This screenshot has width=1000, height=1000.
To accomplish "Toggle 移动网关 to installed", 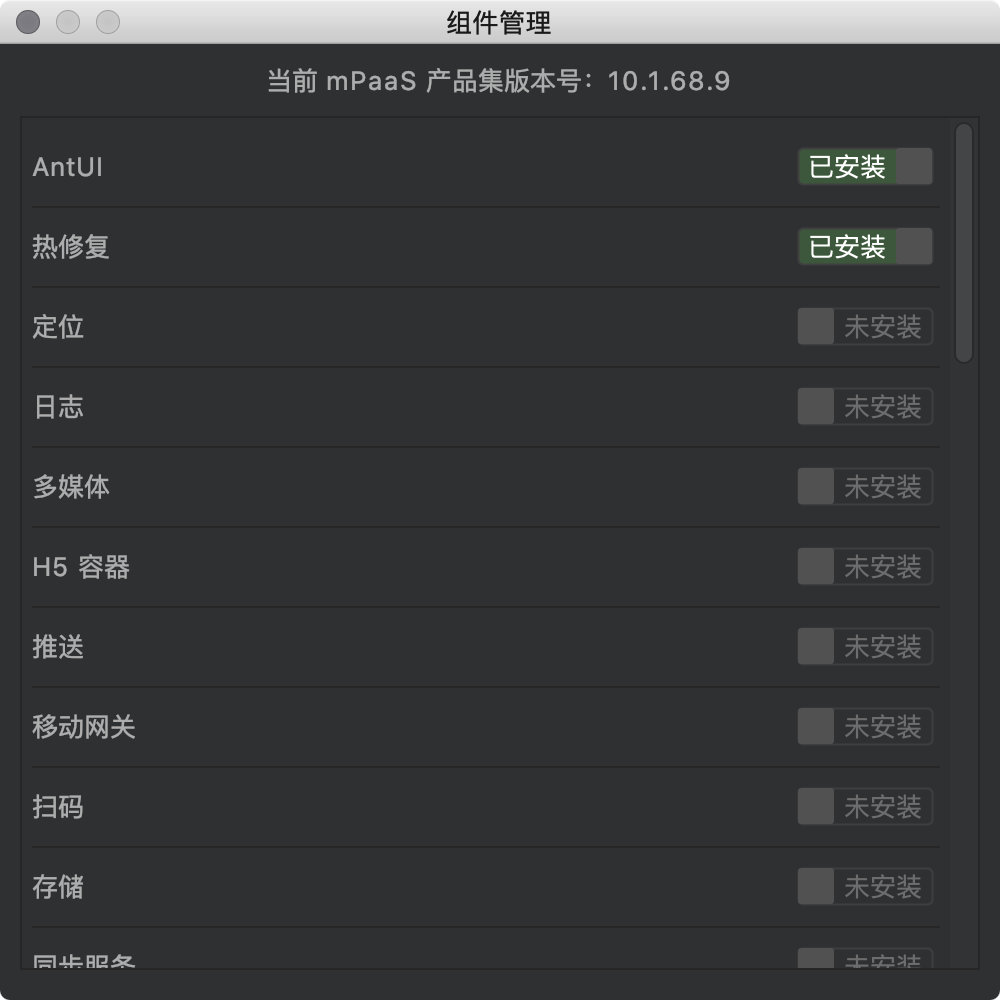I will (865, 726).
